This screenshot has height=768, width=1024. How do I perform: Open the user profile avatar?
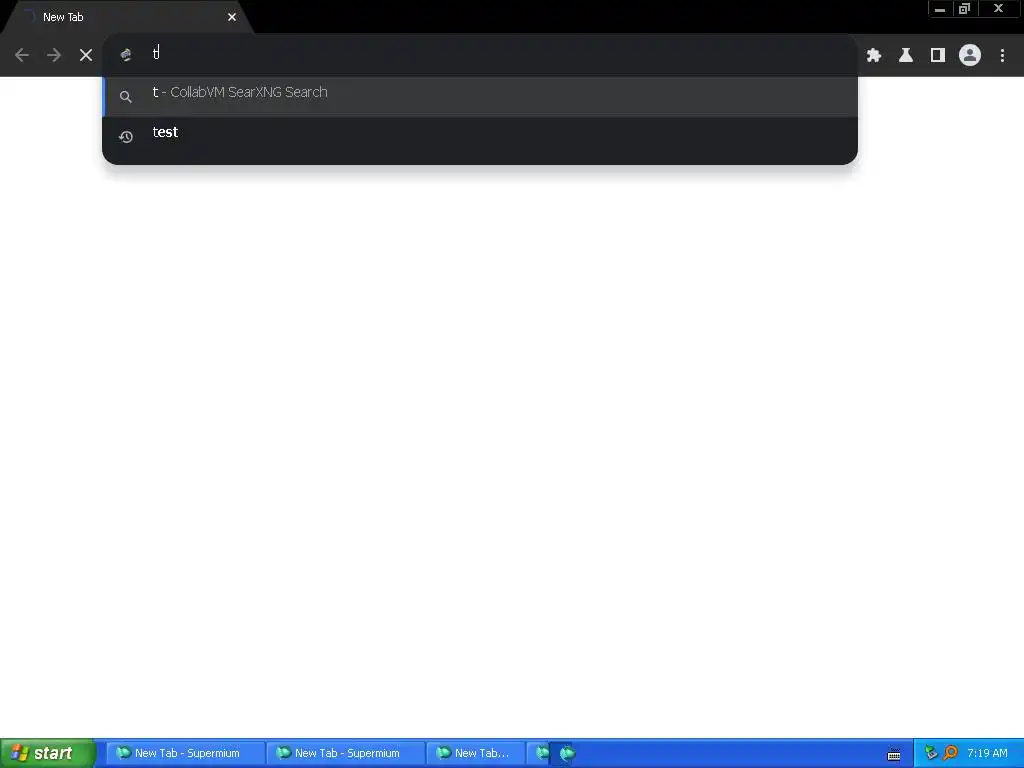(970, 56)
